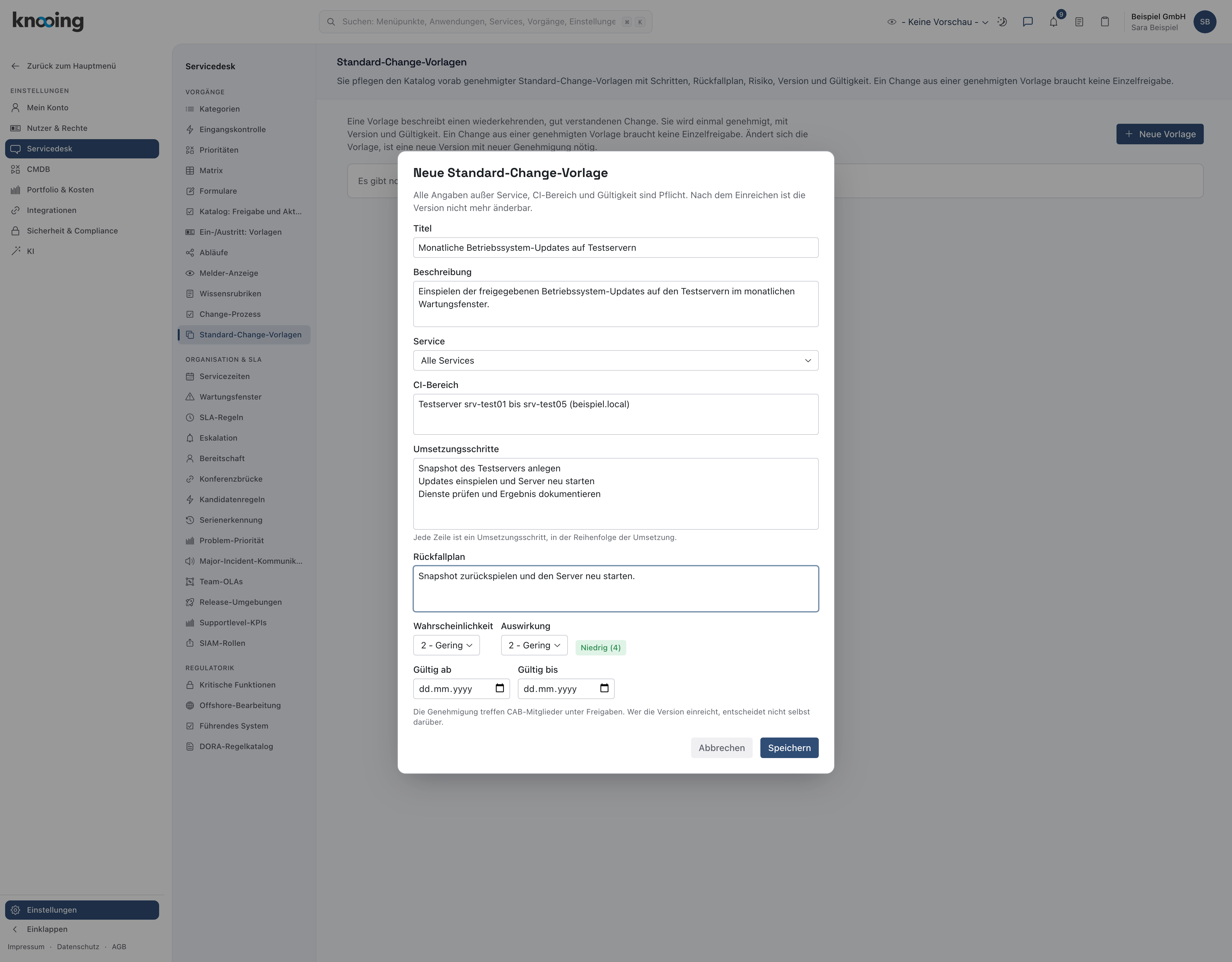
Task: Click the Einstellungen gear icon
Action: (x=16, y=910)
